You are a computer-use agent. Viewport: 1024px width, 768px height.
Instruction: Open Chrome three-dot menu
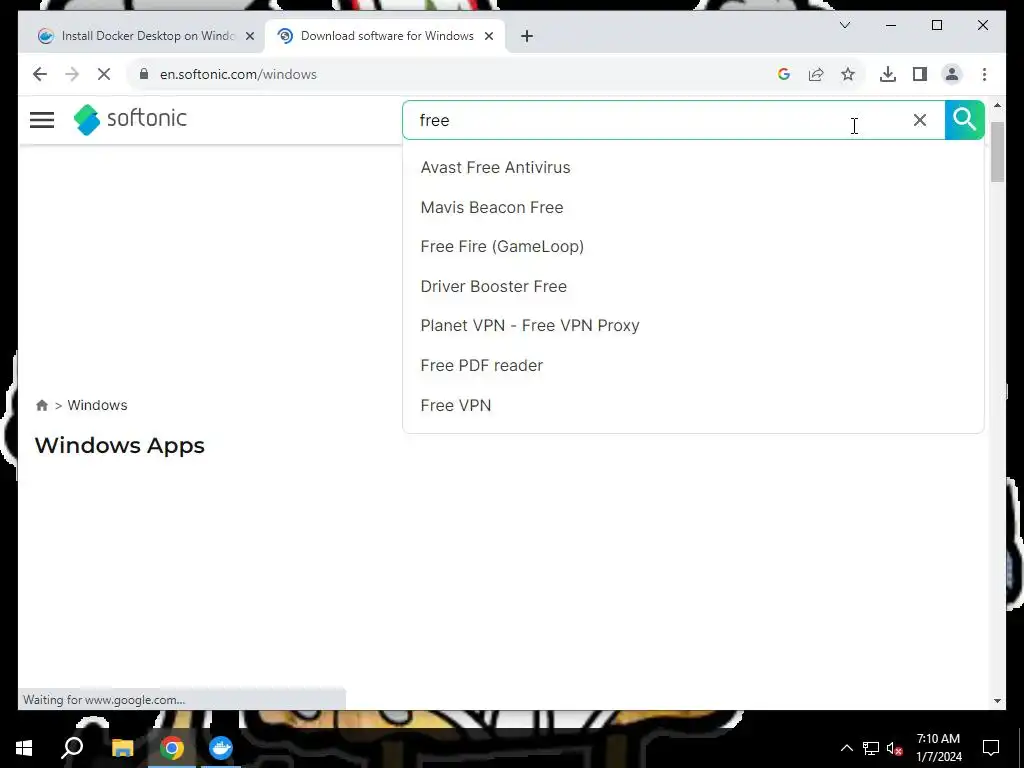click(984, 74)
